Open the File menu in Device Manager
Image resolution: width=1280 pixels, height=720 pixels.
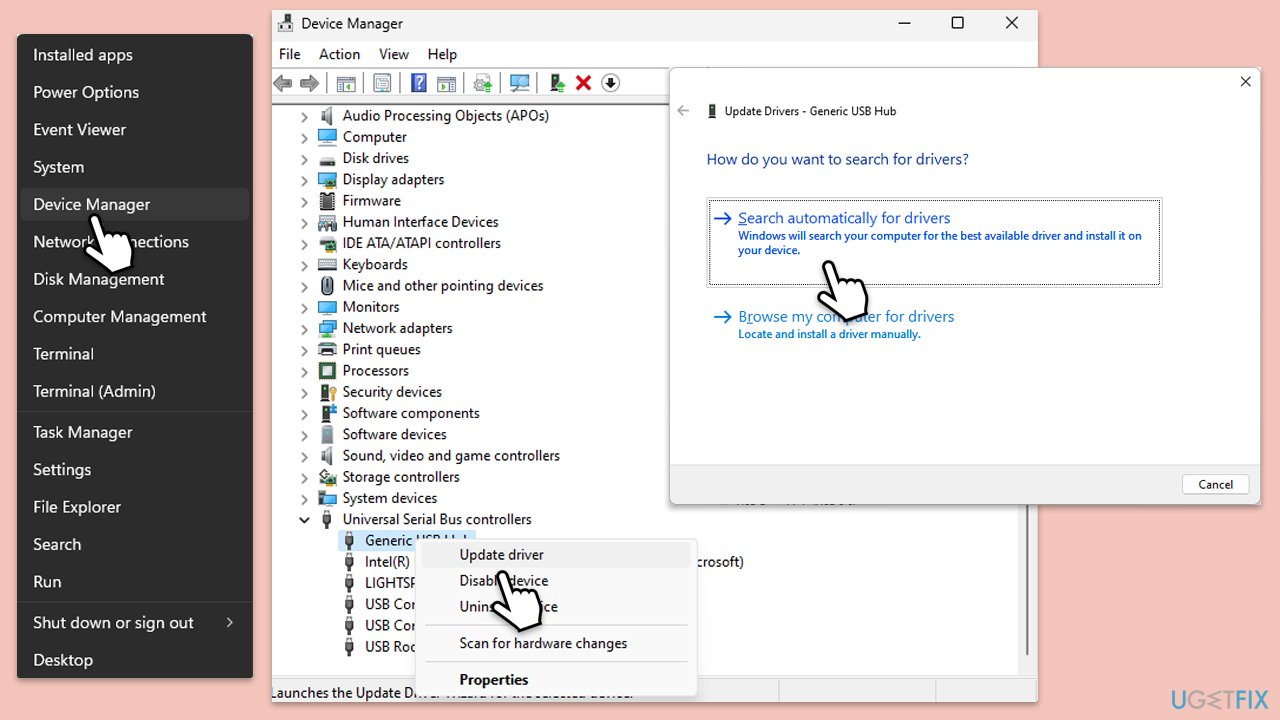pyautogui.click(x=290, y=54)
